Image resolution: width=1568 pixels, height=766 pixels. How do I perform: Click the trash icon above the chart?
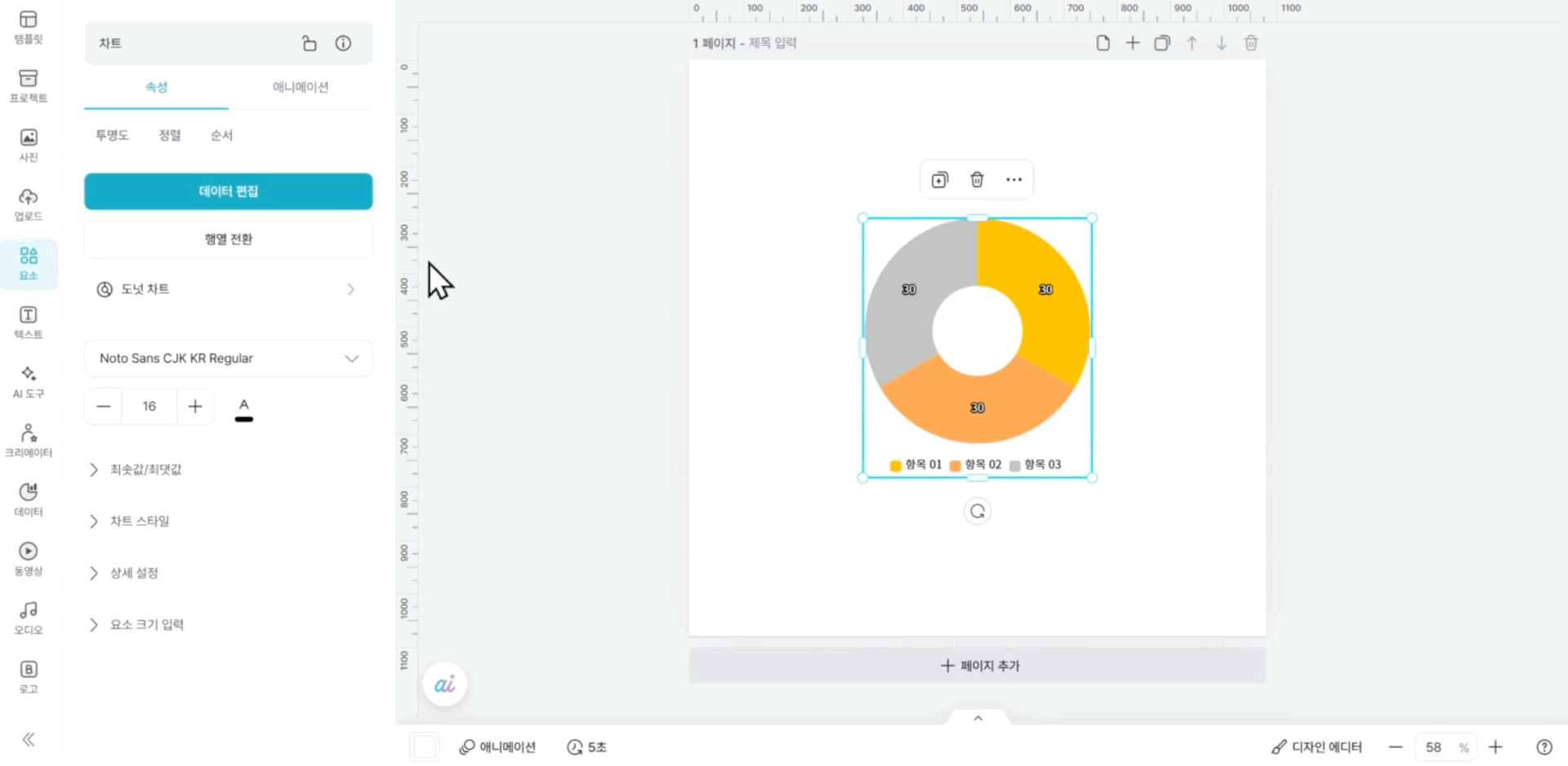coord(977,180)
